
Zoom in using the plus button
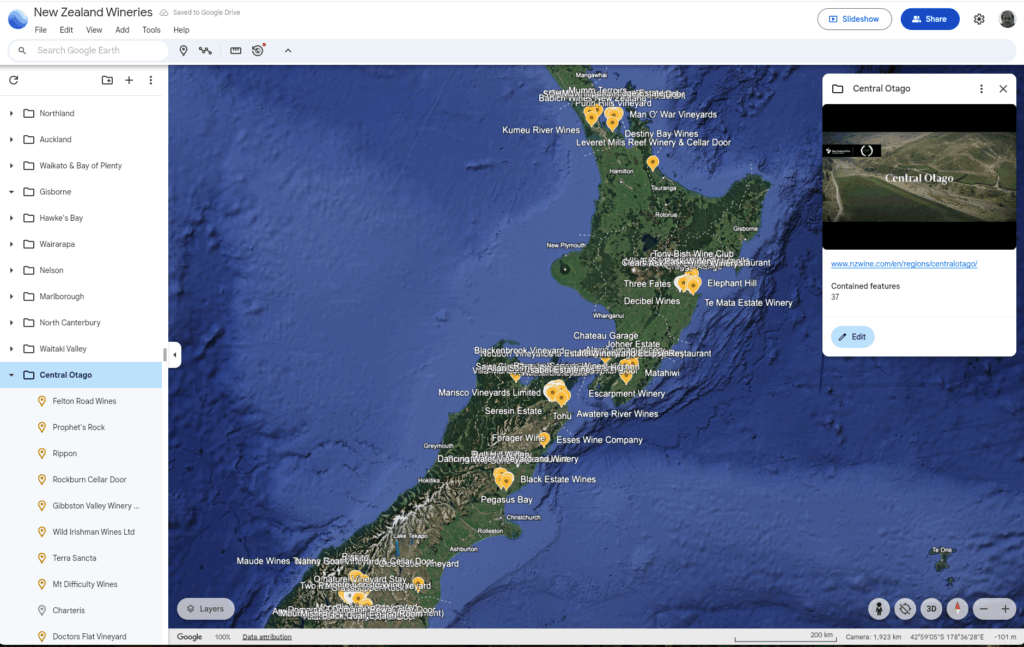(x=1005, y=609)
